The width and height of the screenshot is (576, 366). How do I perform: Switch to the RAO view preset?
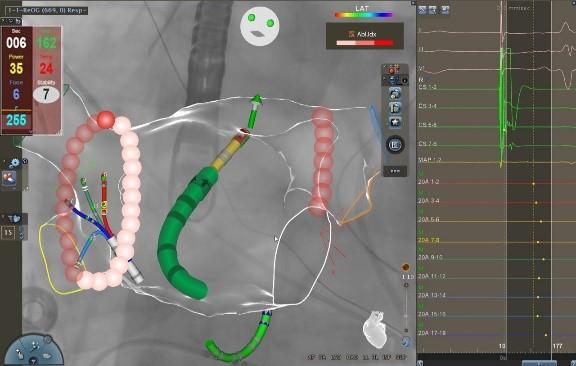click(x=351, y=357)
